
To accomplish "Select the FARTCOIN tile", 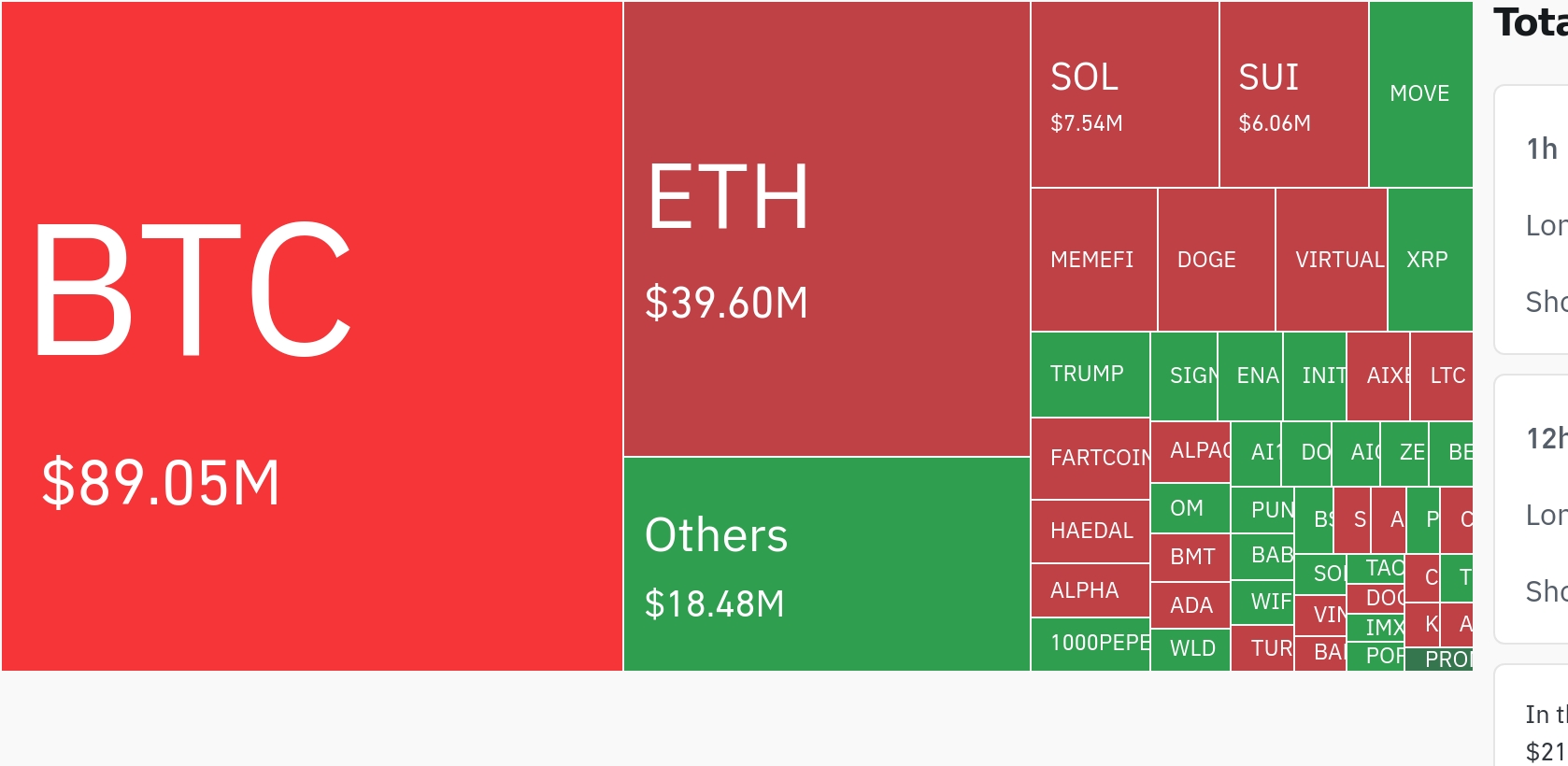I will (x=1090, y=459).
